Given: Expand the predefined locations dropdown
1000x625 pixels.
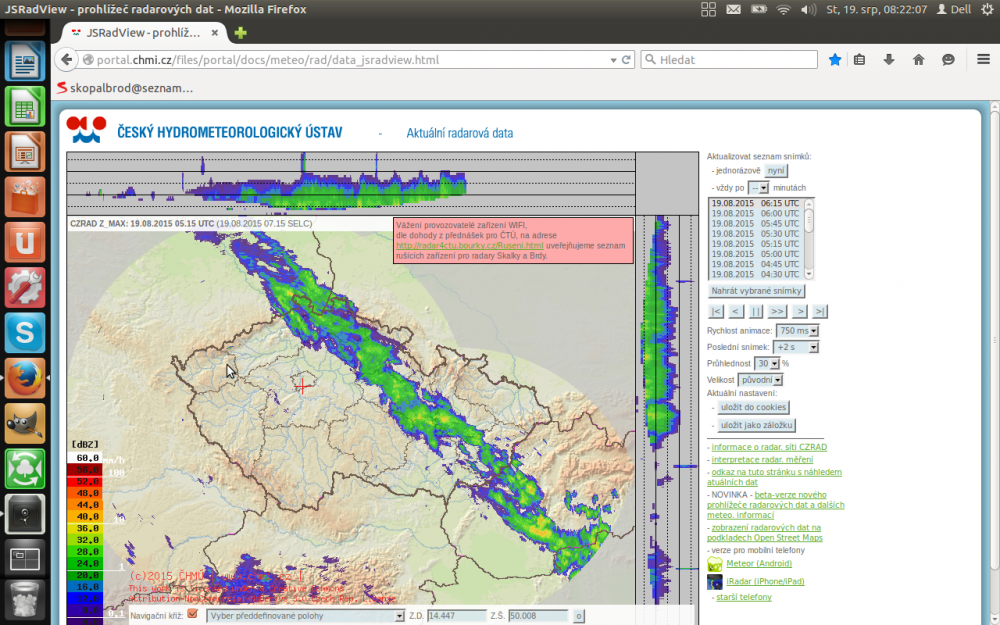Looking at the screenshot, I should (x=305, y=616).
